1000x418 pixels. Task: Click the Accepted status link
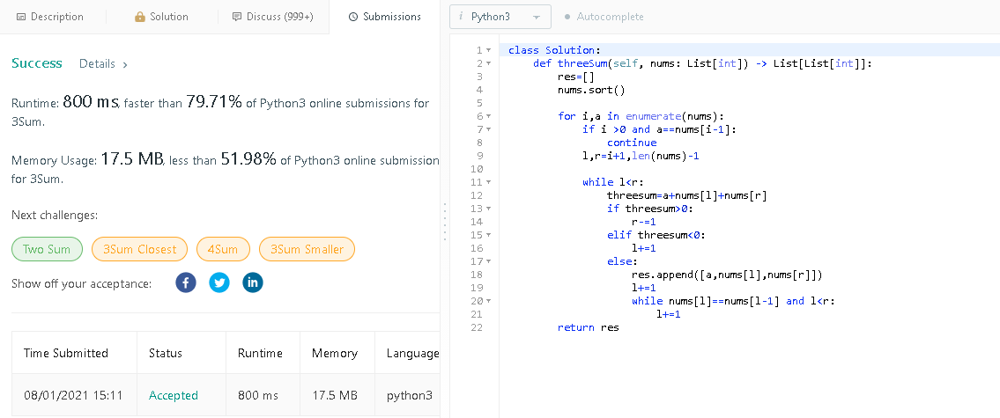173,396
